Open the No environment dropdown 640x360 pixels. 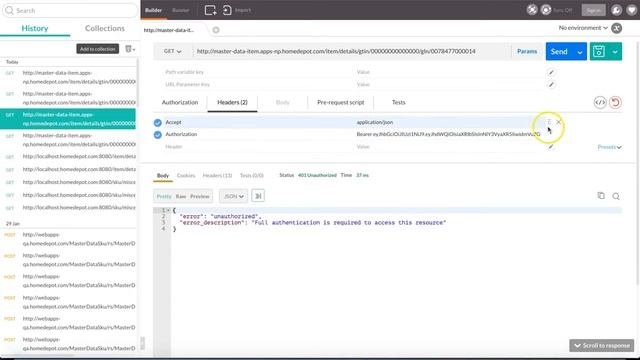(583, 28)
